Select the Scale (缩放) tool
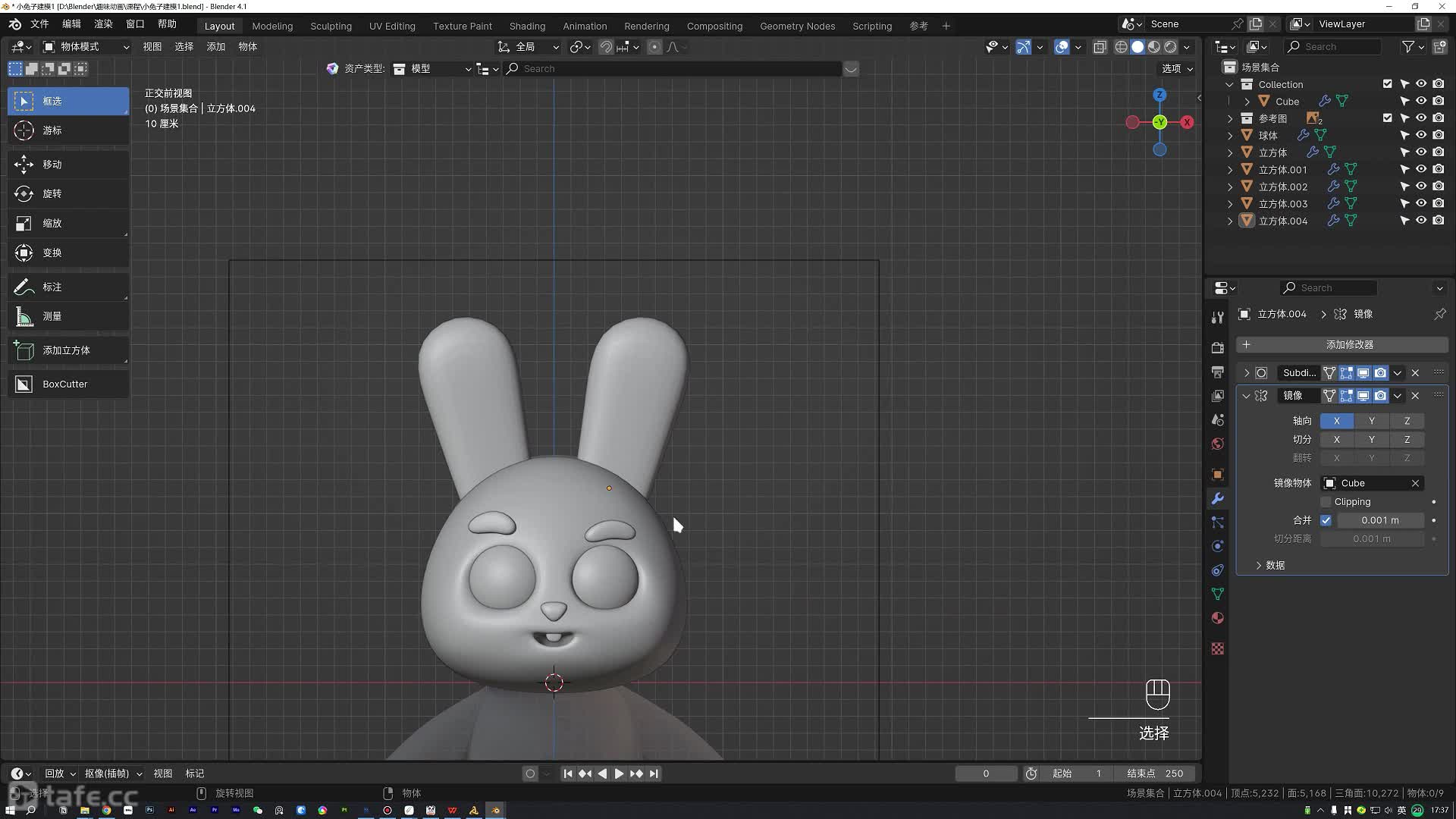The height and width of the screenshot is (819, 1456). pyautogui.click(x=68, y=223)
